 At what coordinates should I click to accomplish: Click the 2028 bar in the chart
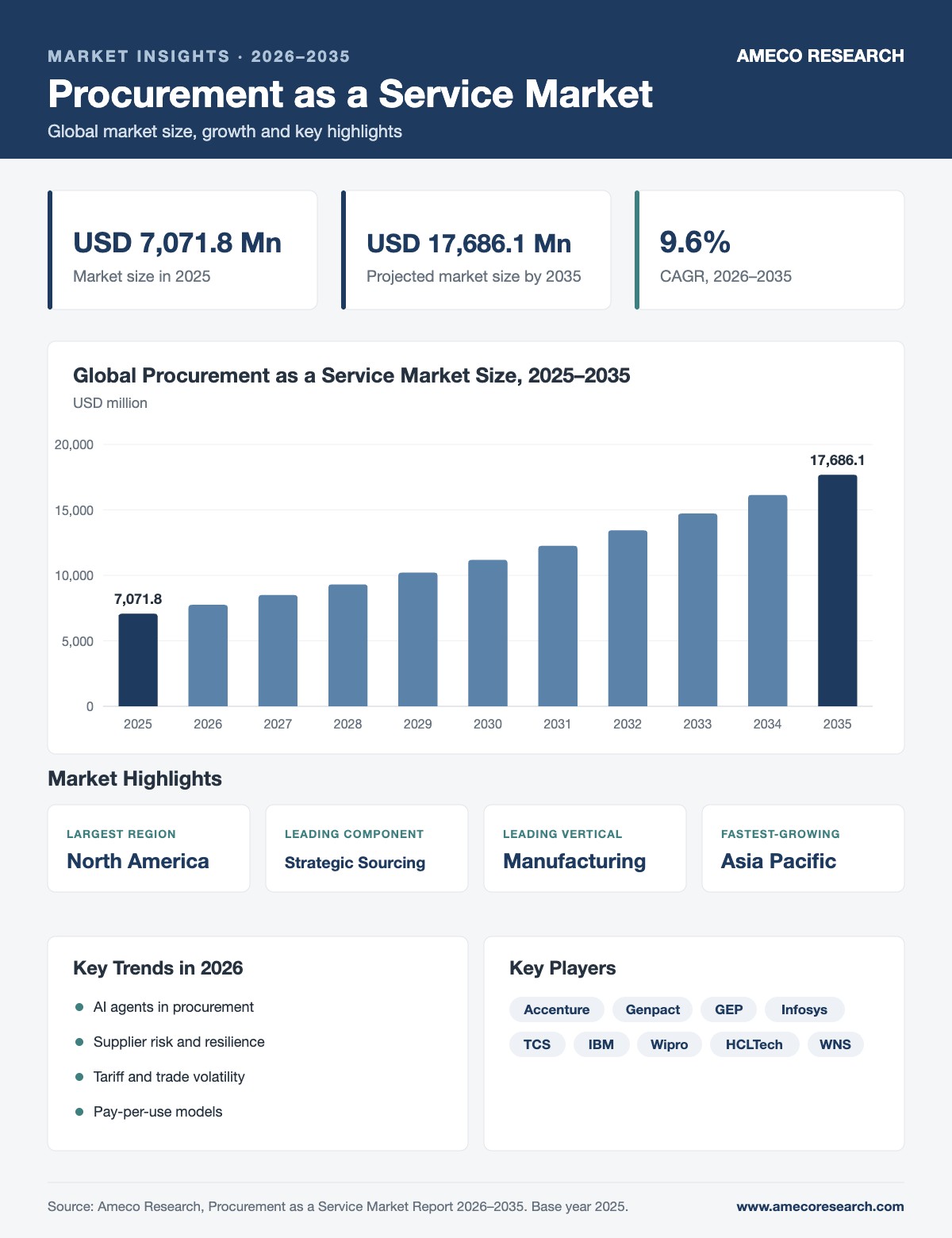point(347,645)
